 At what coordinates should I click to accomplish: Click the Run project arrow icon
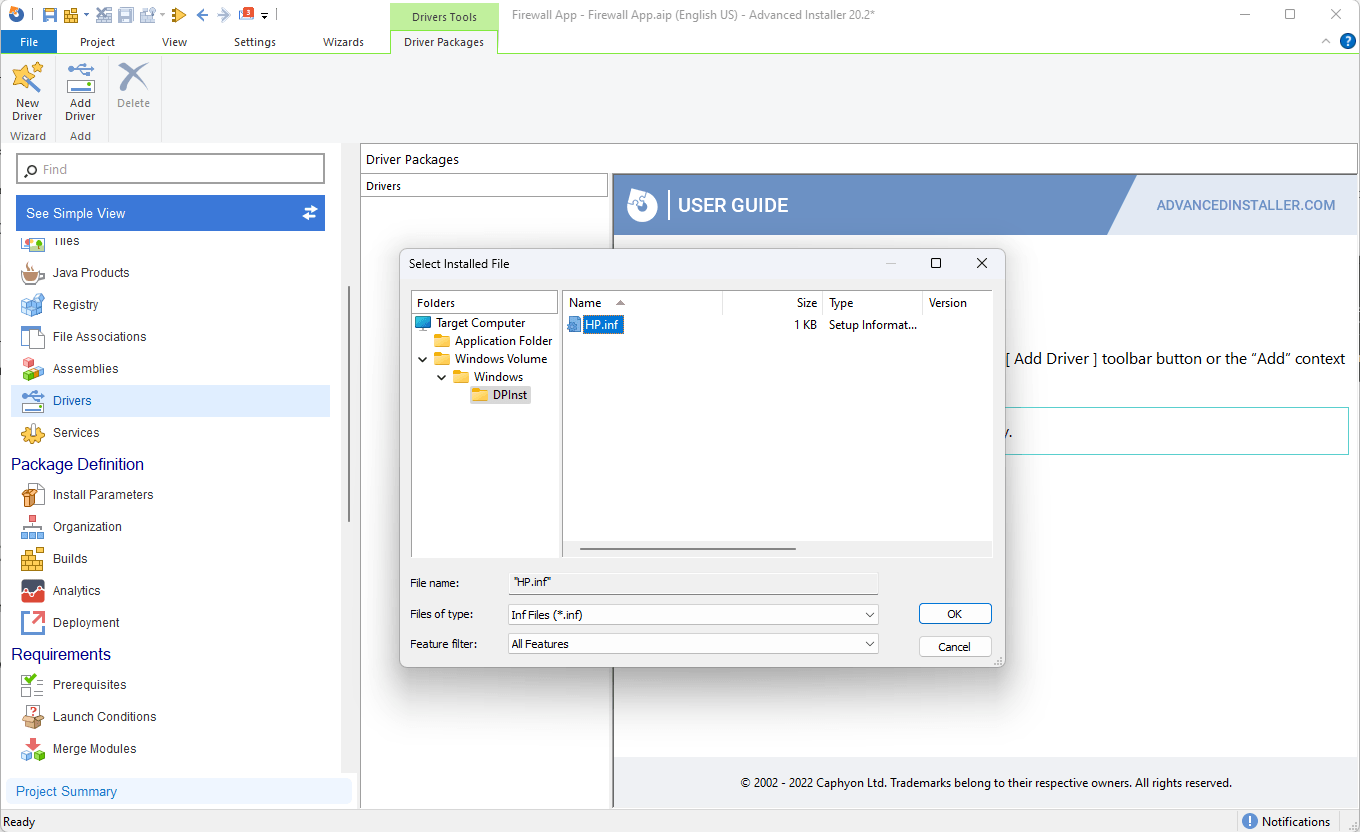pos(179,15)
